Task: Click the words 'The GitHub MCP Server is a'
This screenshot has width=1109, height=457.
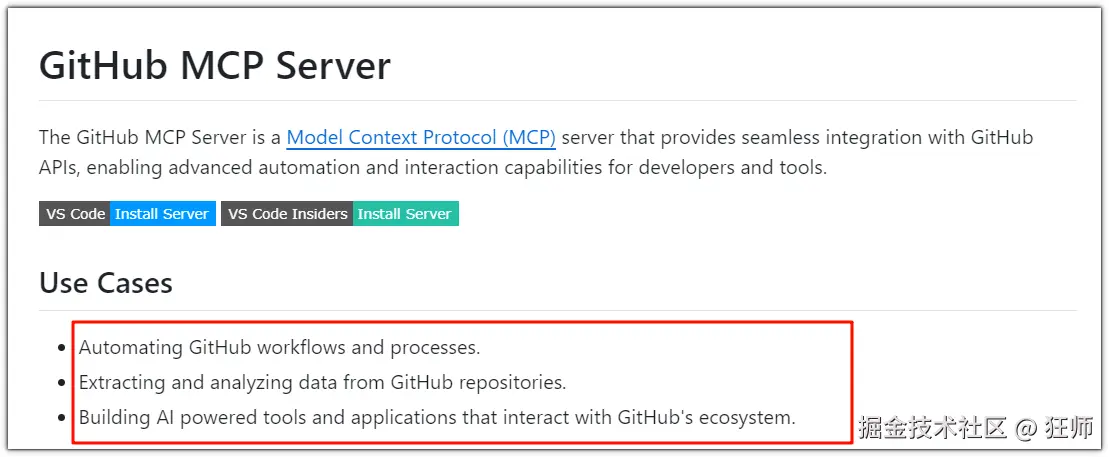Action: pyautogui.click(x=160, y=138)
